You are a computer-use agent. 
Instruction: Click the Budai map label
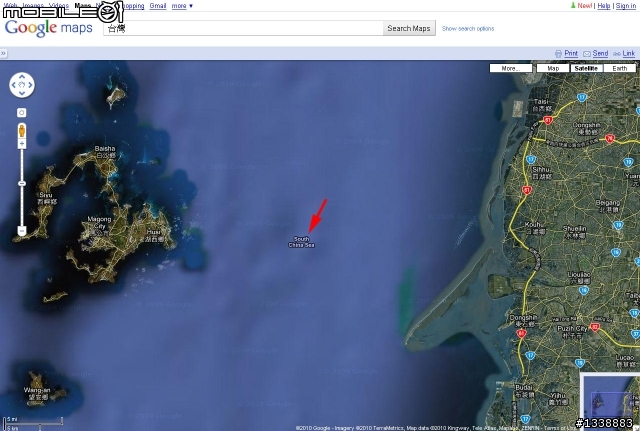pyautogui.click(x=524, y=391)
